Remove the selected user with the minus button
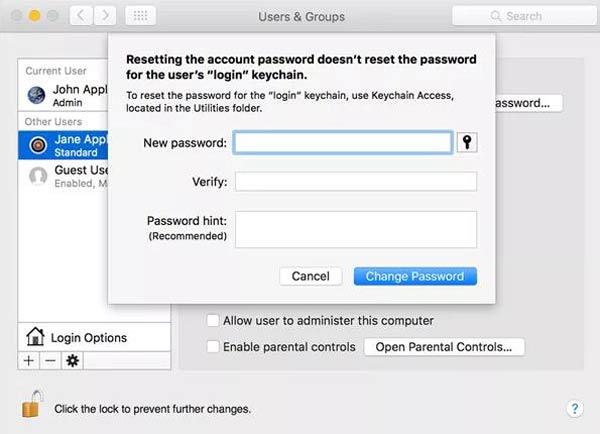This screenshot has height=434, width=600. 50,361
